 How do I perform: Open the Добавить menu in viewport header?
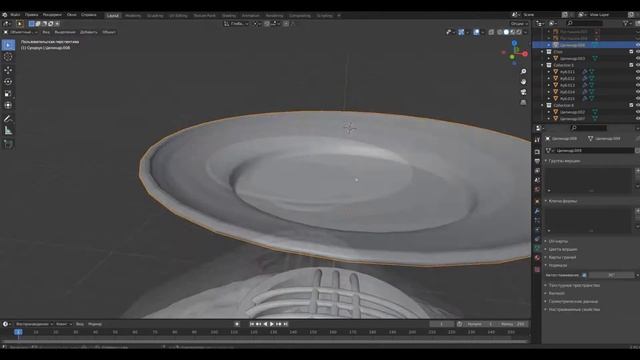89,32
